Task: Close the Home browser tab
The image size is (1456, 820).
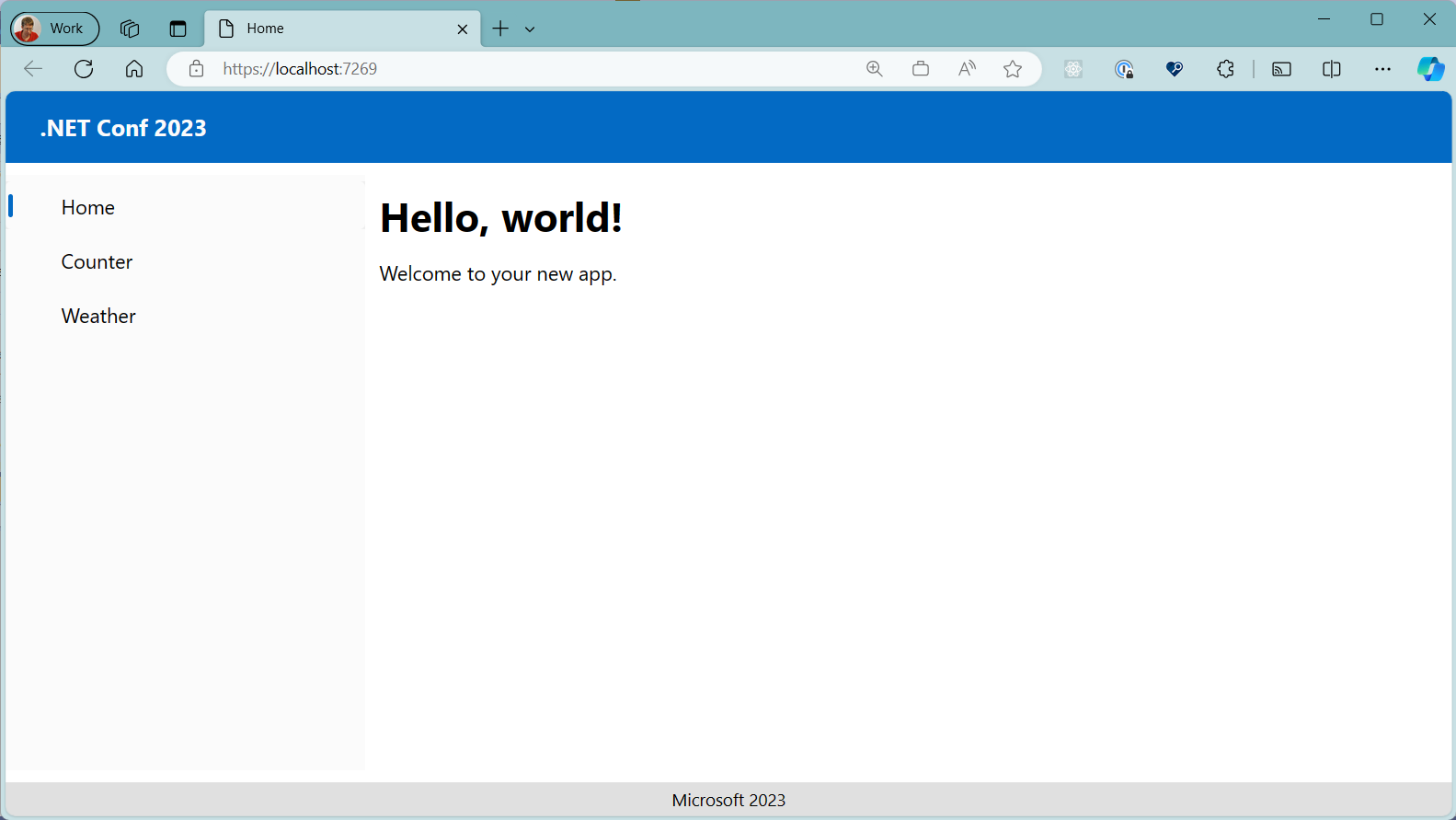Action: pos(463,29)
